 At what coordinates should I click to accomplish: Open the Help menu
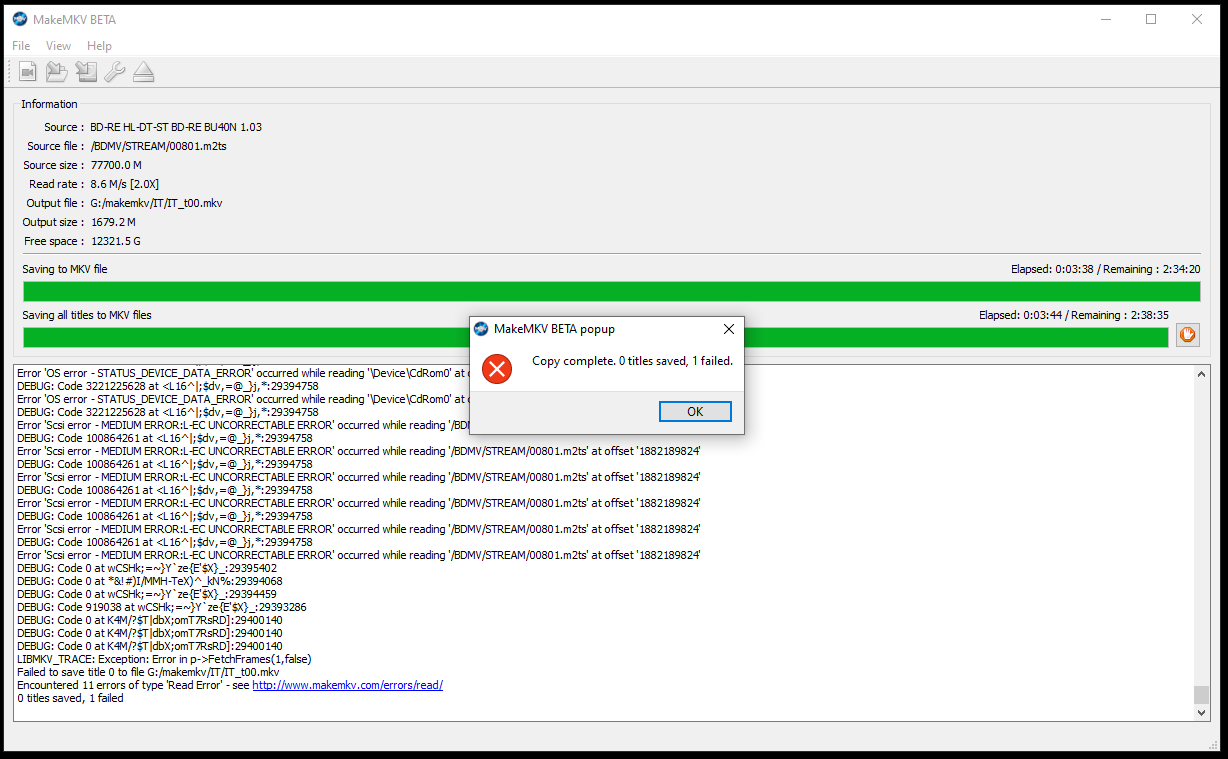[99, 46]
